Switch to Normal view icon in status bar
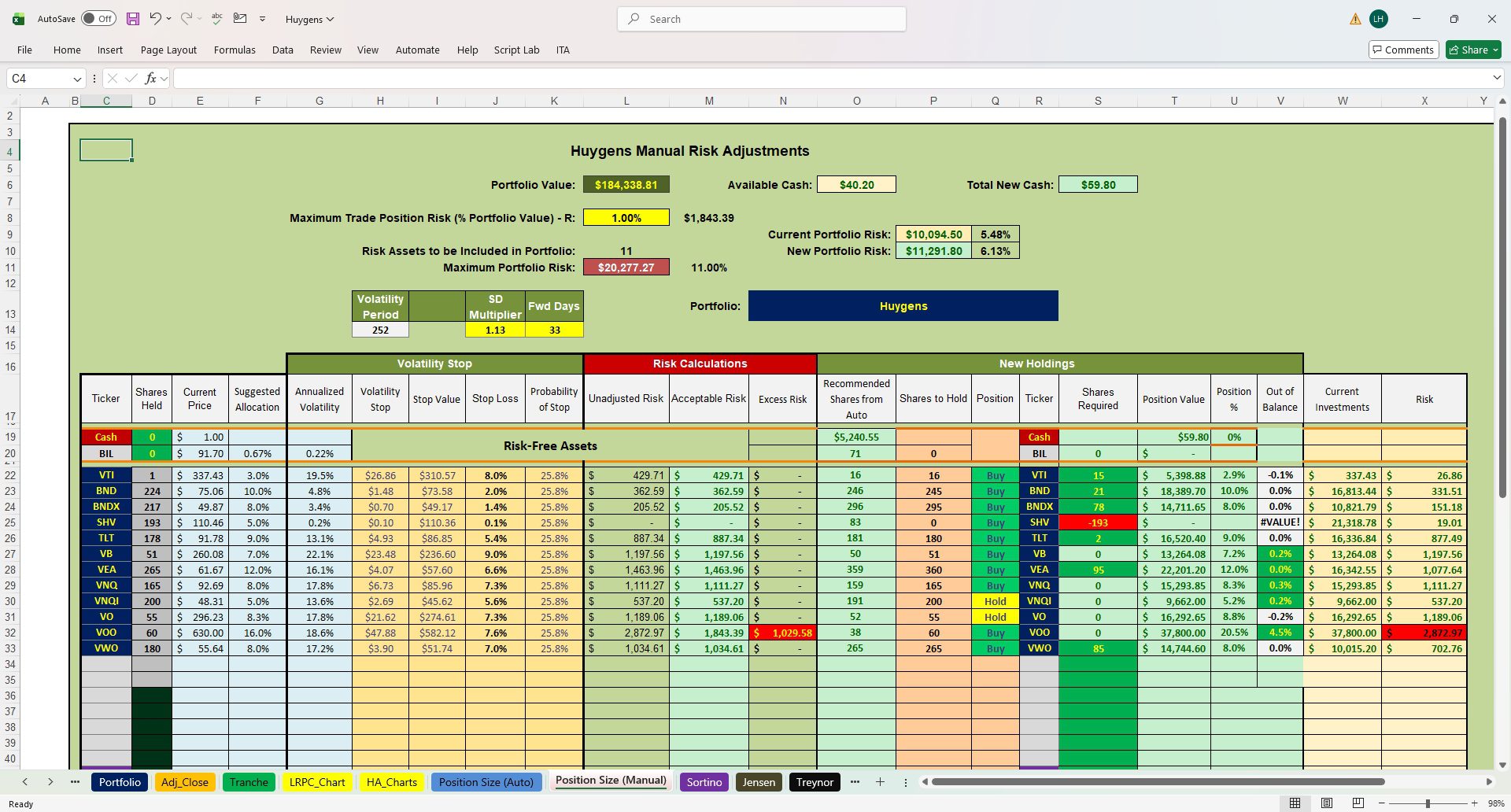Viewport: 1511px width, 812px height. pos(1295,803)
